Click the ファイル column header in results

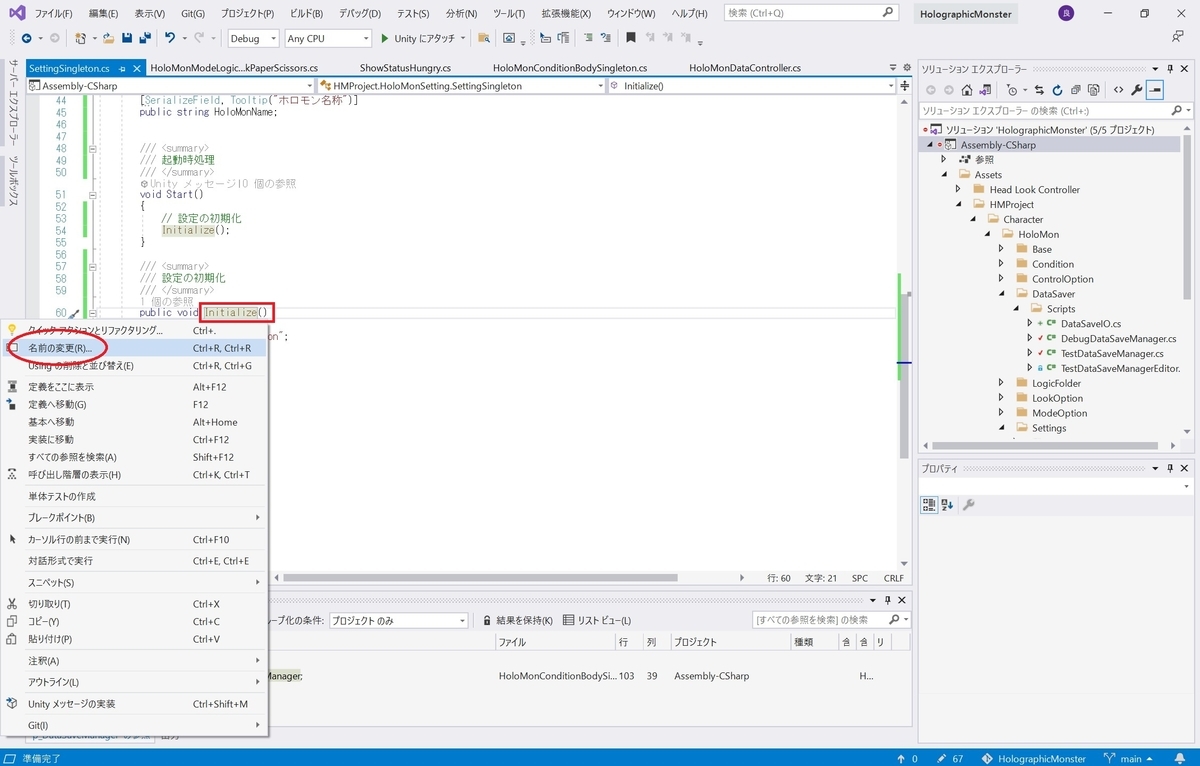click(554, 642)
